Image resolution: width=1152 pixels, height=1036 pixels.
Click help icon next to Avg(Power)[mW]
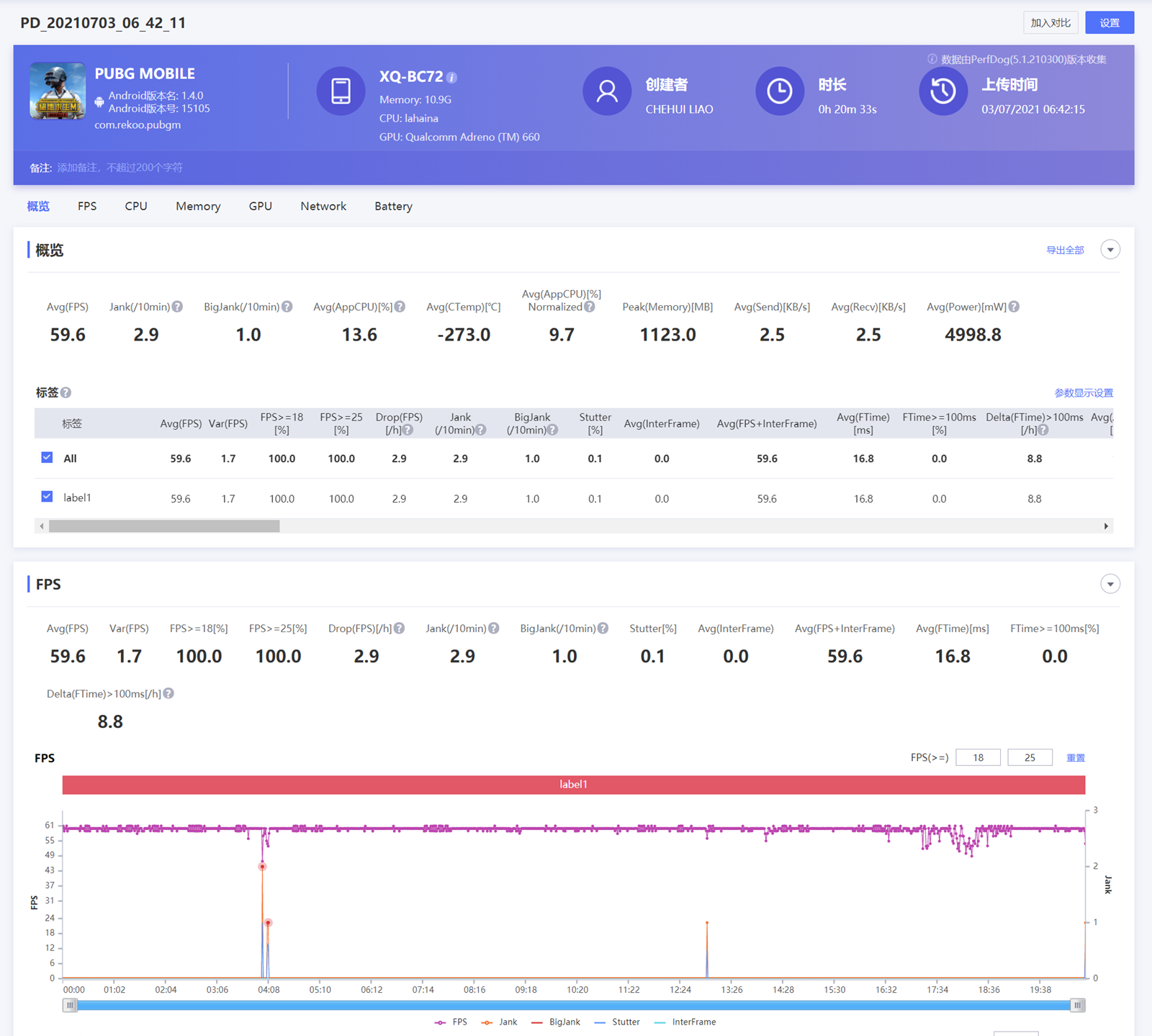1014,307
